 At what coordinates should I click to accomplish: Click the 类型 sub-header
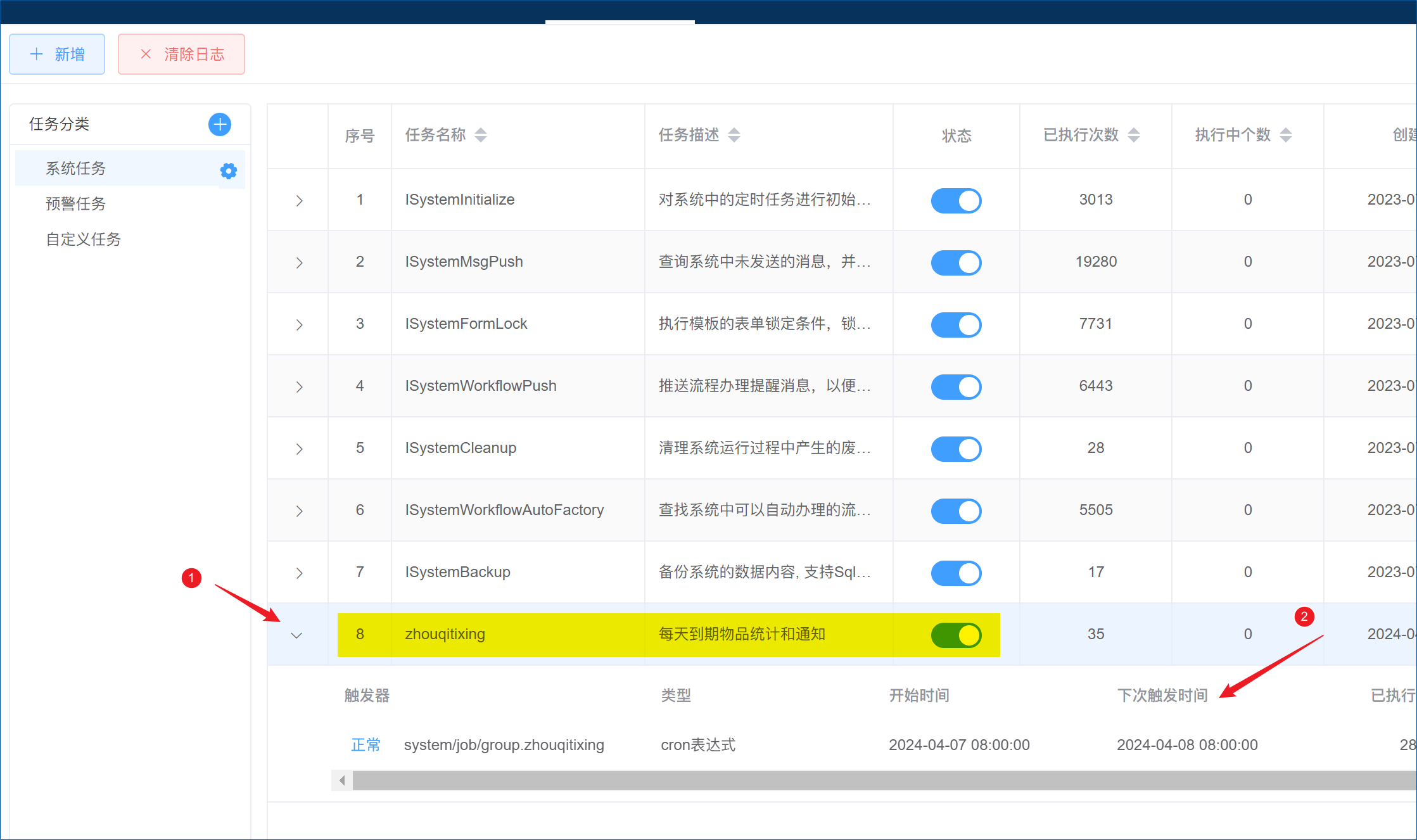(676, 695)
